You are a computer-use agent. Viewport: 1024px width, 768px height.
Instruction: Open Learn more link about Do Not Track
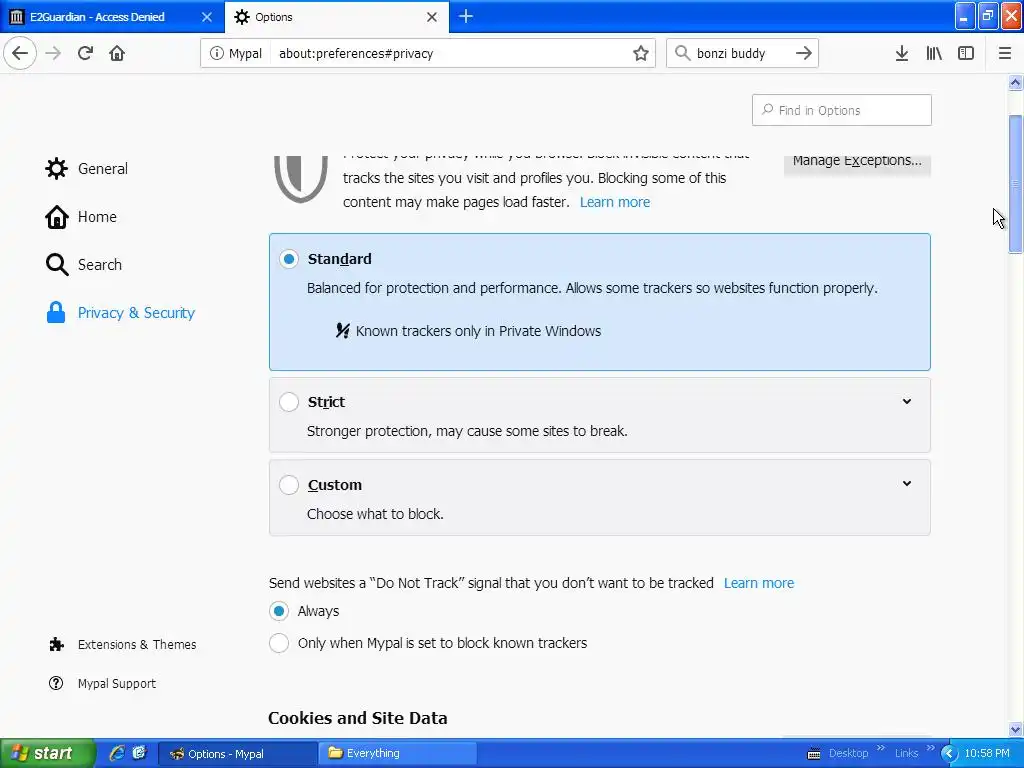pyautogui.click(x=759, y=583)
